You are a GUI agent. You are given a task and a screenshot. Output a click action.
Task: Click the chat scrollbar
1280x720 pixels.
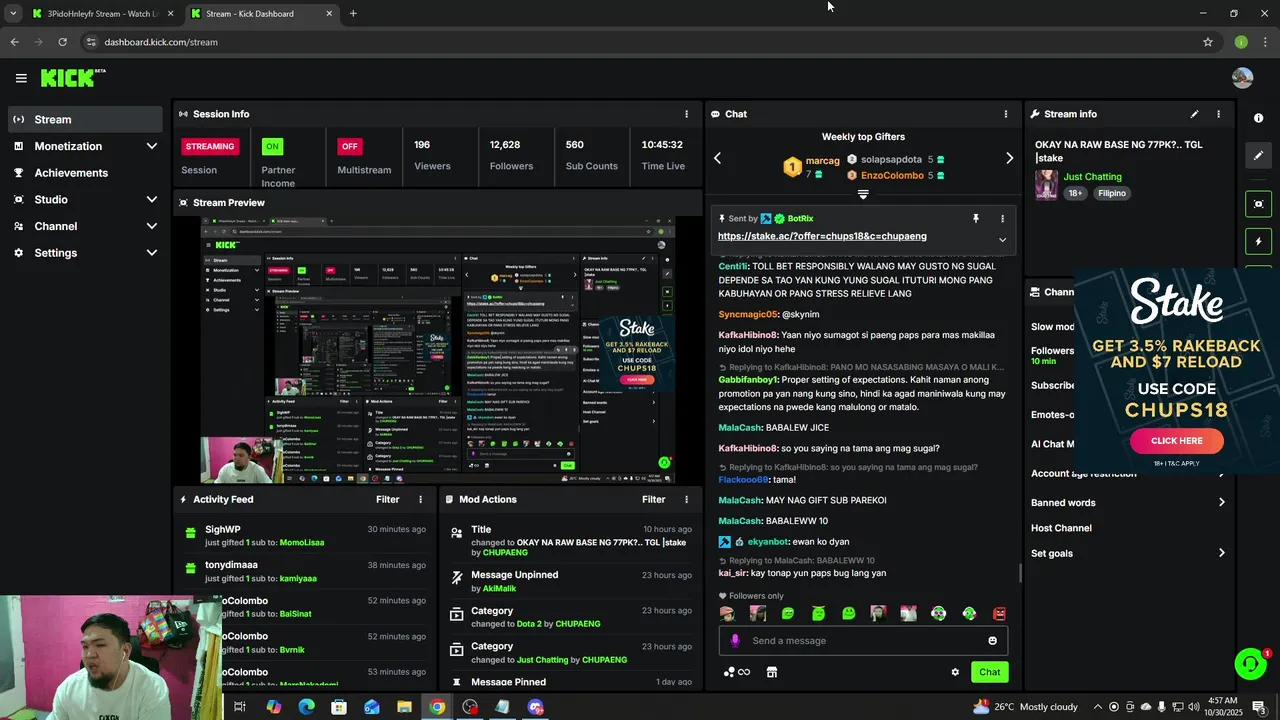tap(1020, 573)
